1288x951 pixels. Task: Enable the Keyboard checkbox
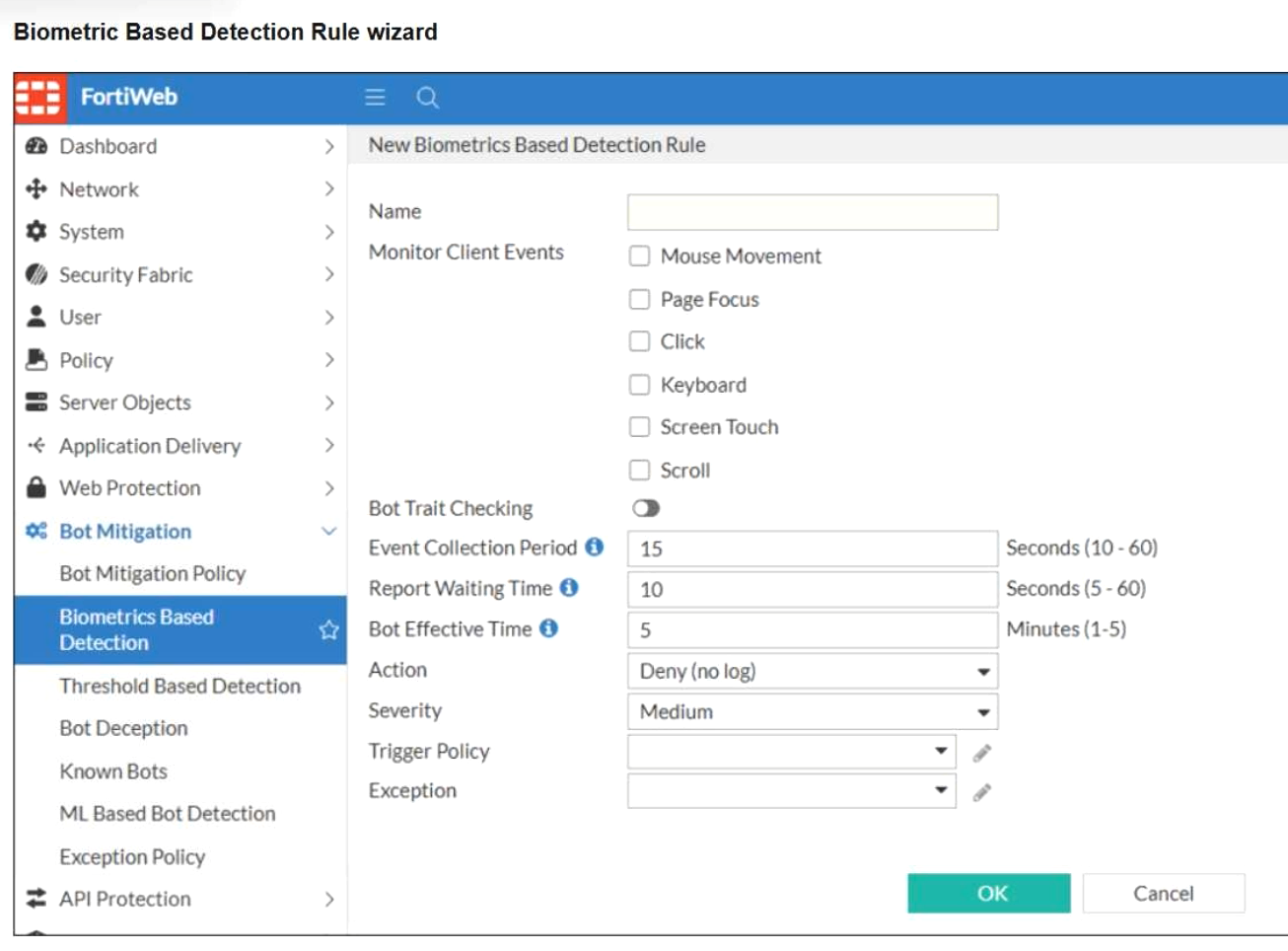click(x=640, y=385)
